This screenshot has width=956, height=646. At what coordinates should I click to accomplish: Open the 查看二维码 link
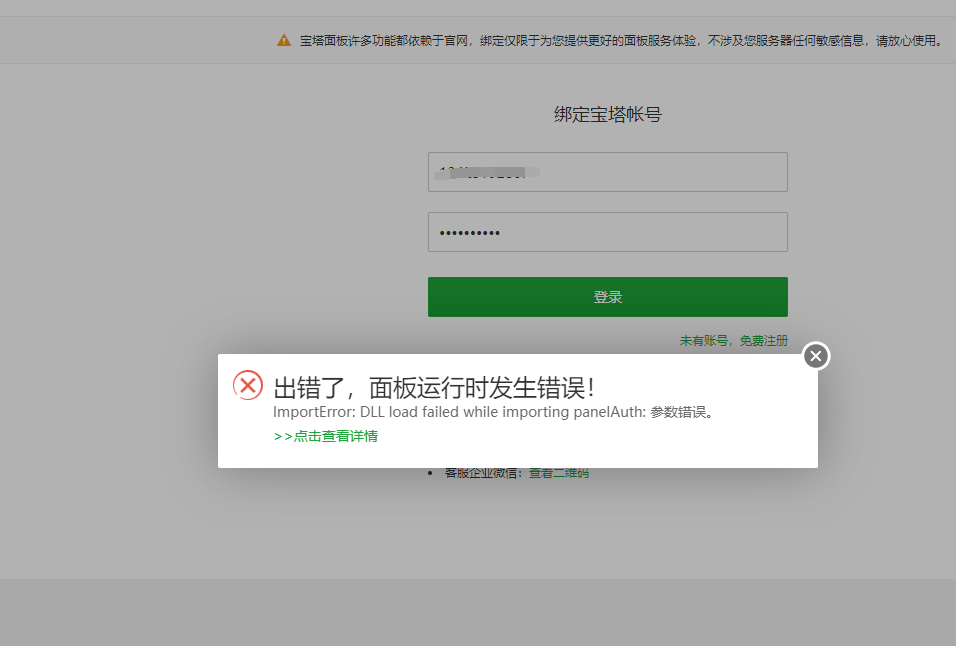pos(558,473)
